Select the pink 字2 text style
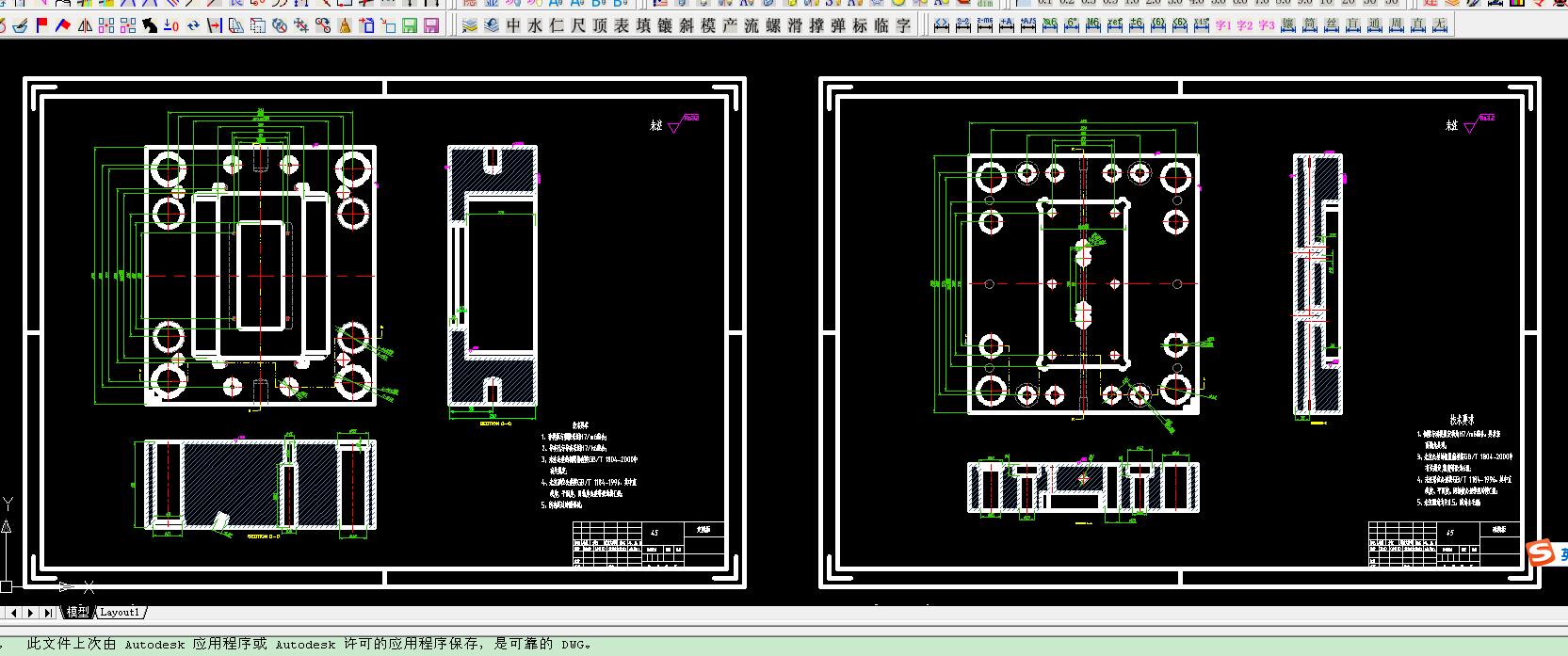The width and height of the screenshot is (1568, 656). pos(1245,25)
